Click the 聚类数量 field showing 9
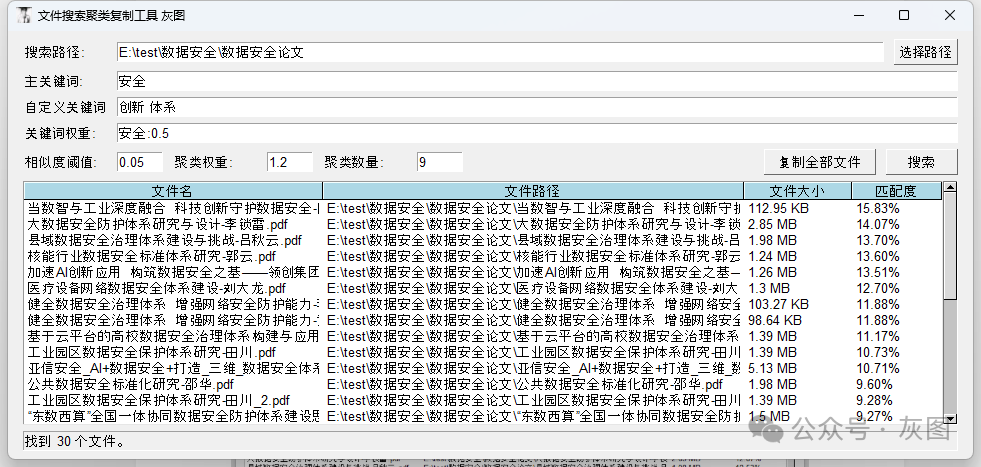The image size is (981, 467). point(440,162)
